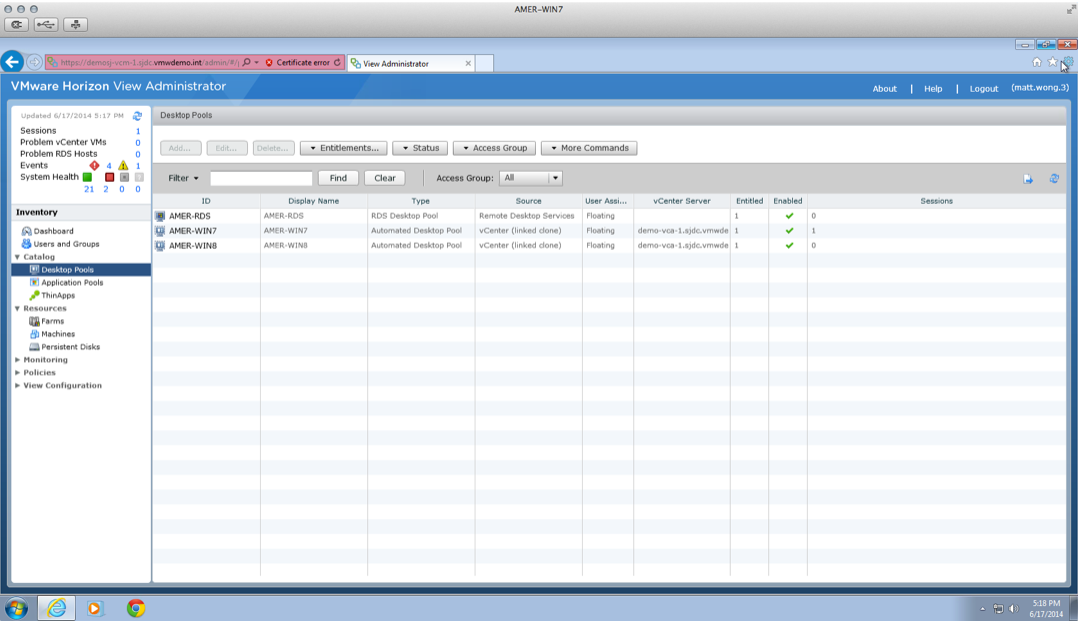
Task: Click the browser address bar URL
Action: click(149, 63)
